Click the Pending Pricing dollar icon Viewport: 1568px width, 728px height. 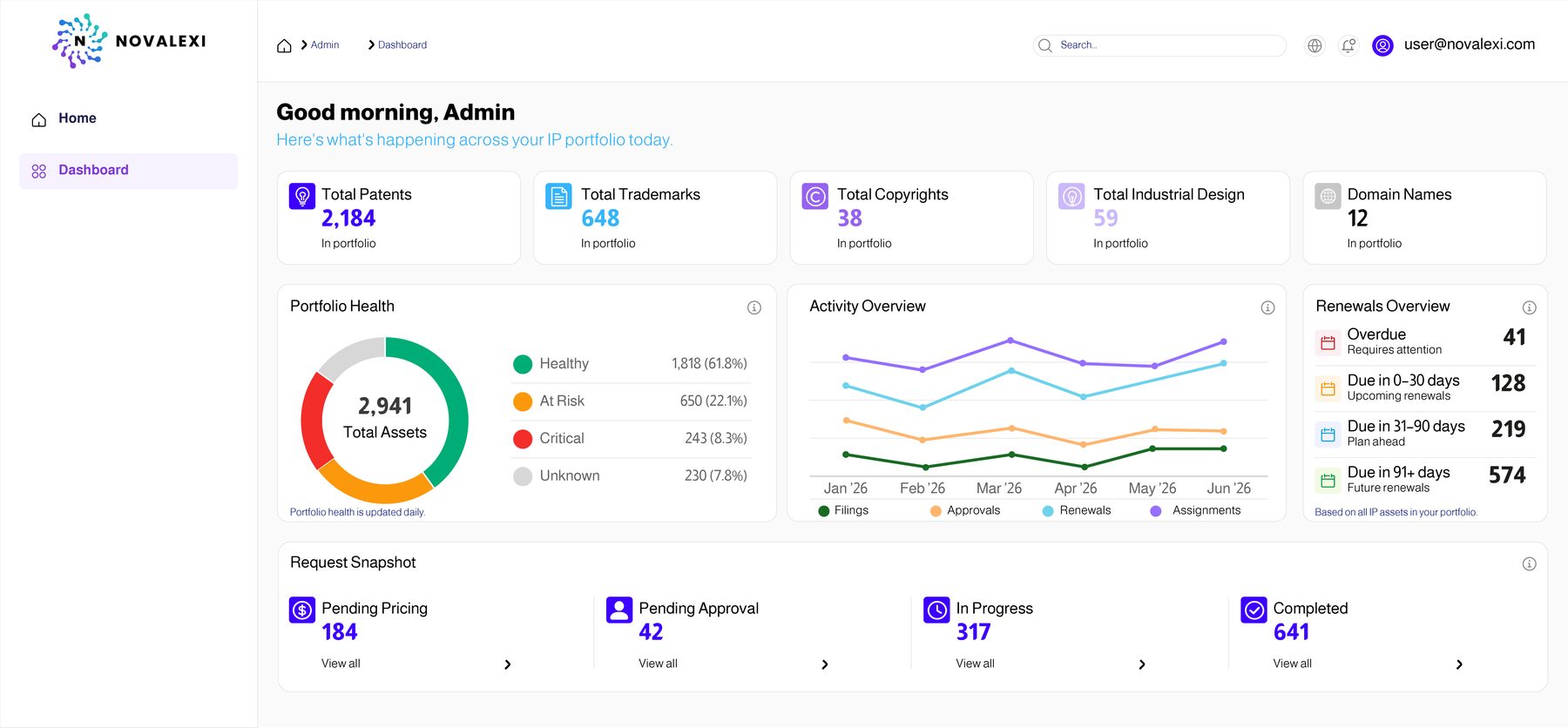302,610
